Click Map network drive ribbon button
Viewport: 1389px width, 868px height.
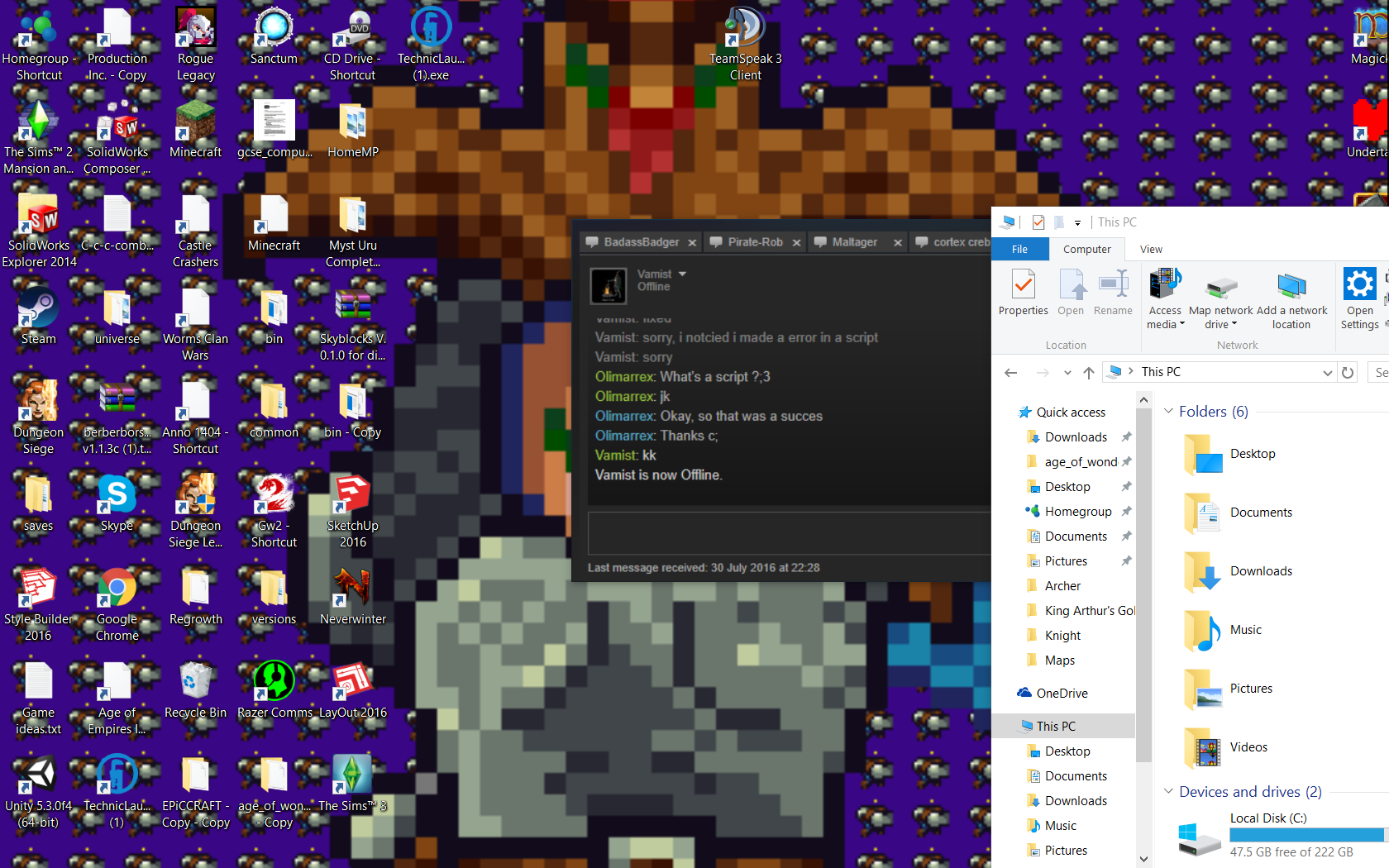click(1221, 299)
